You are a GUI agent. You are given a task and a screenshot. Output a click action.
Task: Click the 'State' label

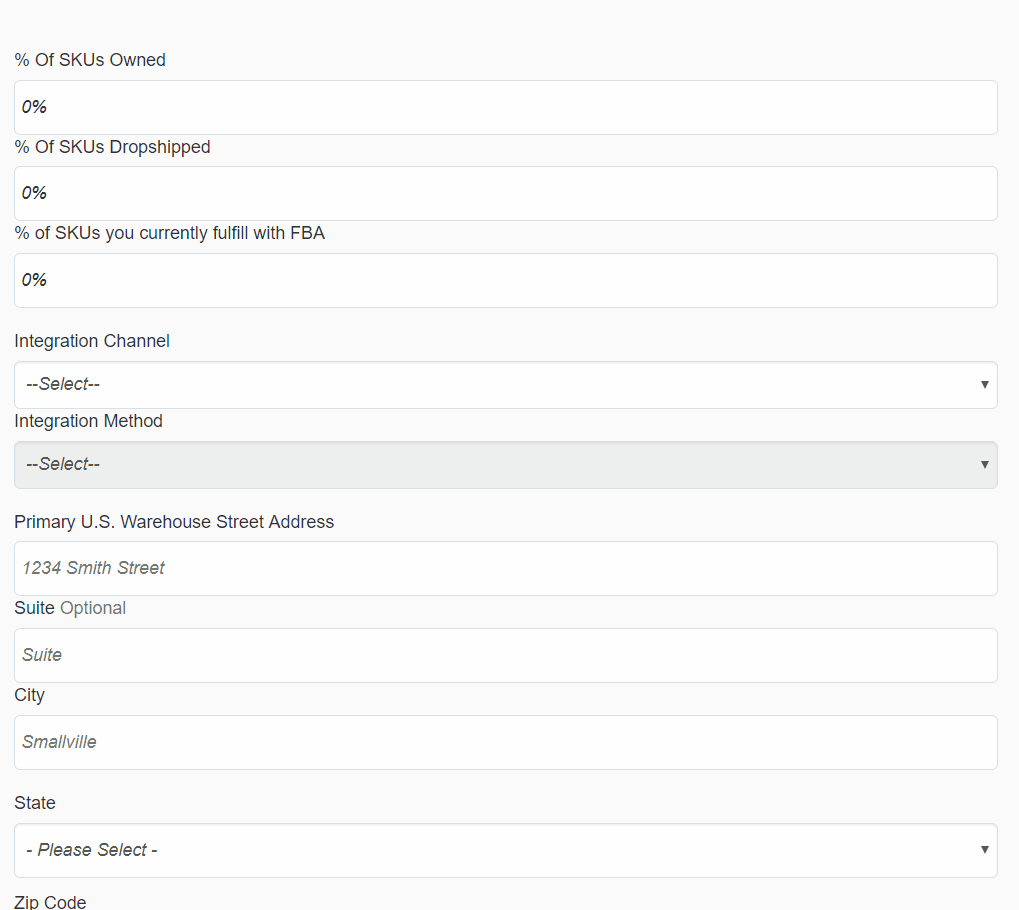[35, 803]
